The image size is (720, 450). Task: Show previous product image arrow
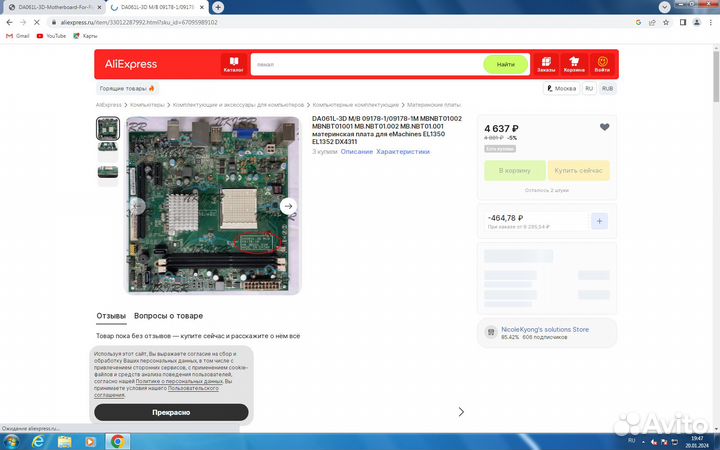point(137,206)
